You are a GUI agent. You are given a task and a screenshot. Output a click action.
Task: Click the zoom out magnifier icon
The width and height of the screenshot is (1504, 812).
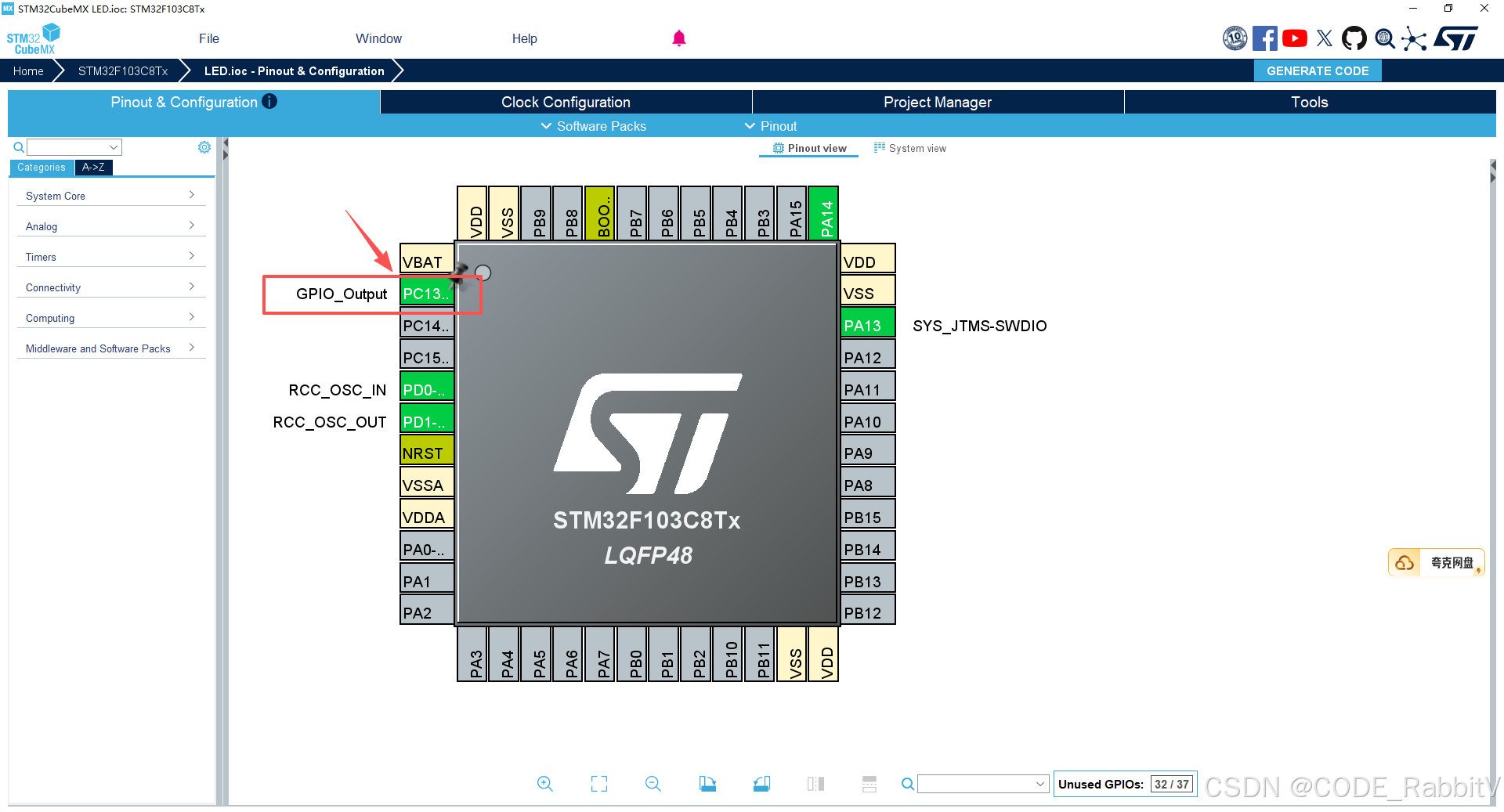click(x=653, y=784)
